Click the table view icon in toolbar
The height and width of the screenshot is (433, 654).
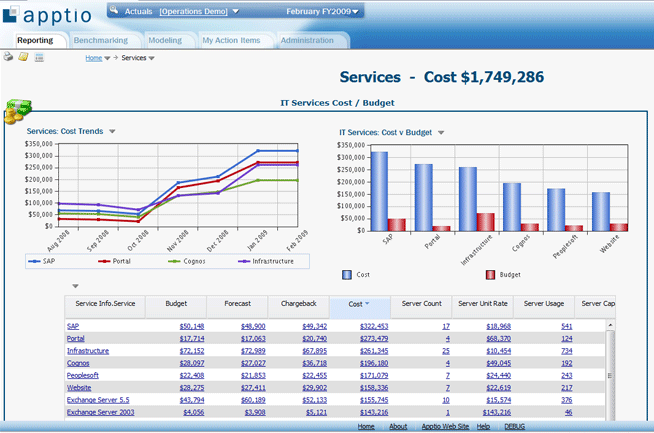click(39, 57)
